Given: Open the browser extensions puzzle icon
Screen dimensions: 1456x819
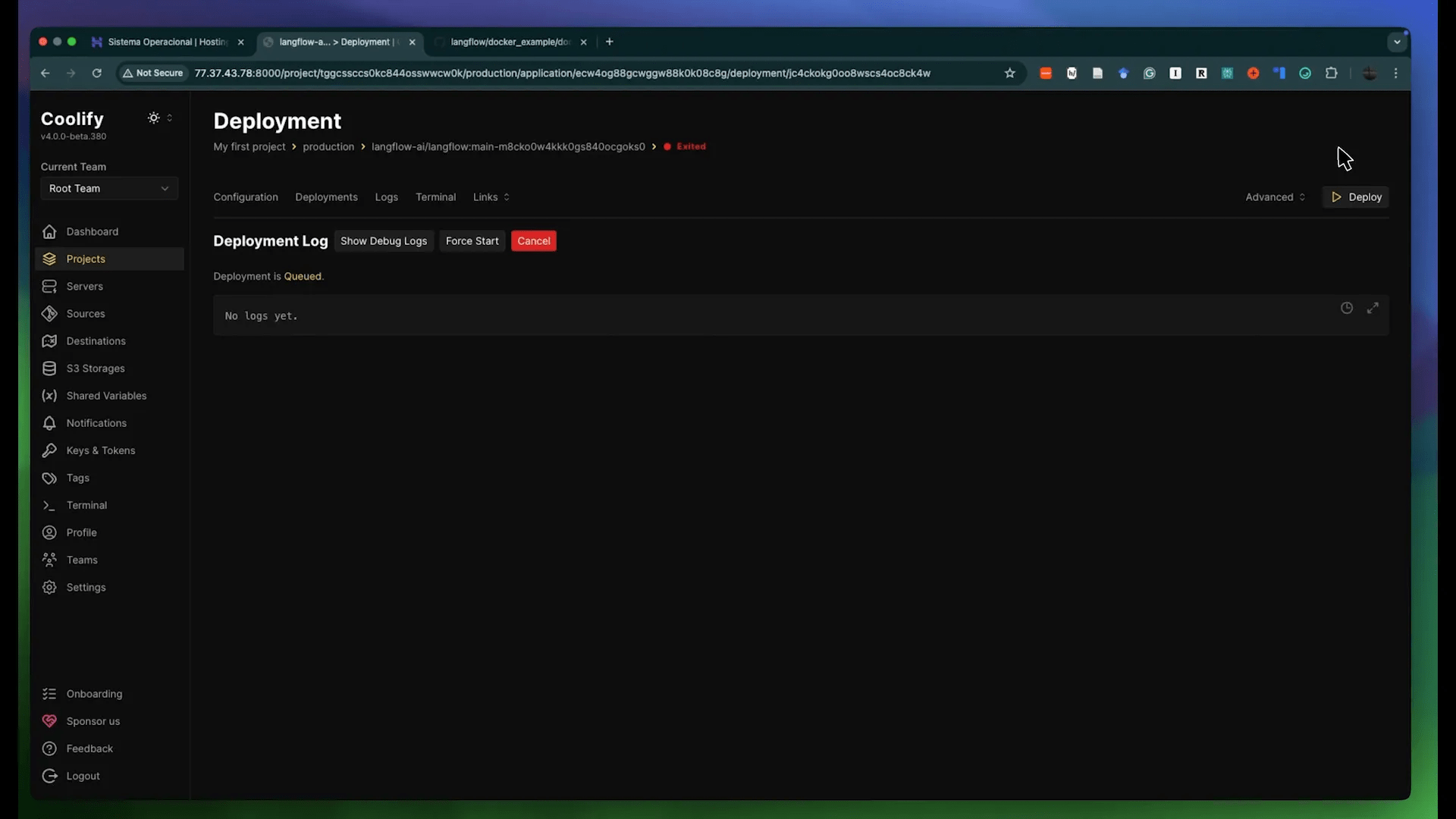Looking at the screenshot, I should pos(1331,73).
